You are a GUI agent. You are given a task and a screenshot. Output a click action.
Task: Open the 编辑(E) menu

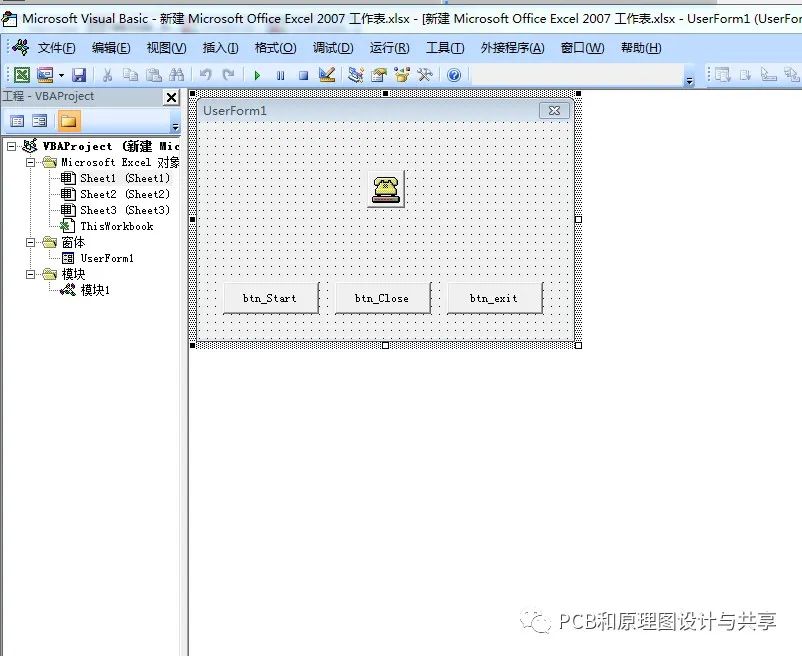[111, 48]
